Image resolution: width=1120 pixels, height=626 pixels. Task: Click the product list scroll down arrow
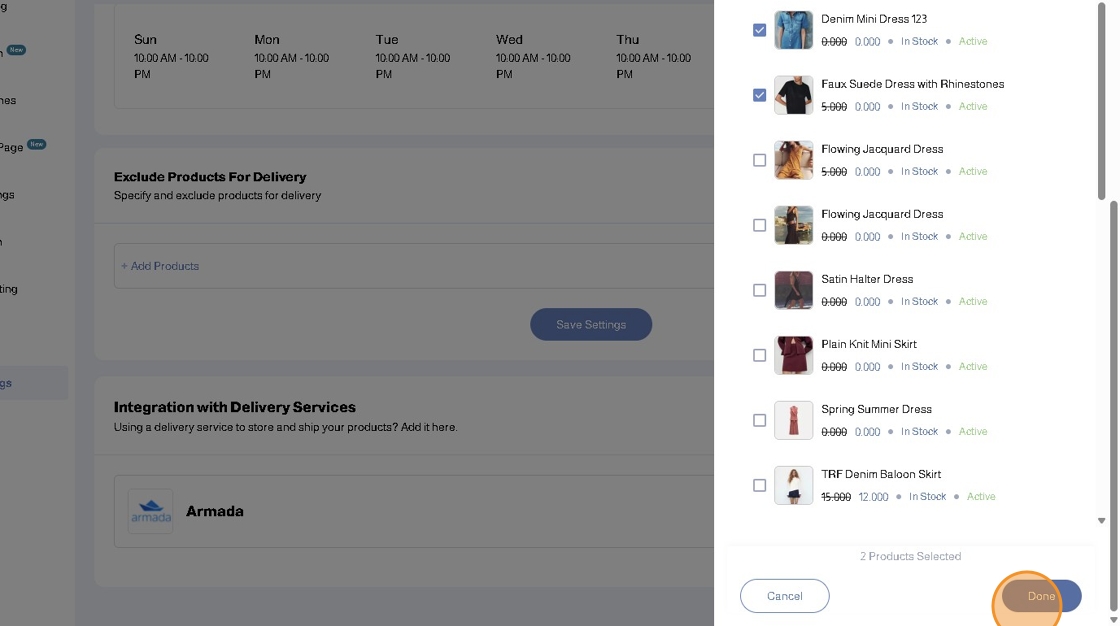coord(1102,521)
